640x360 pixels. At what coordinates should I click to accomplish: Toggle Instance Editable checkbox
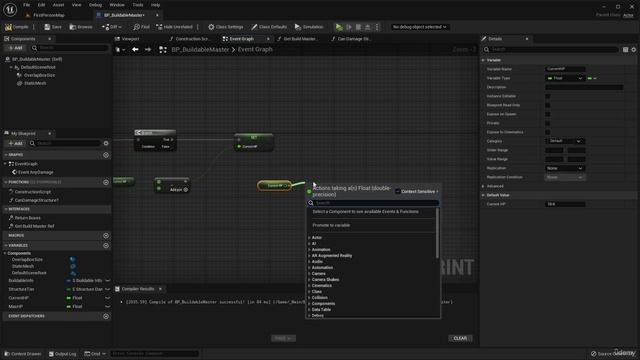548,96
